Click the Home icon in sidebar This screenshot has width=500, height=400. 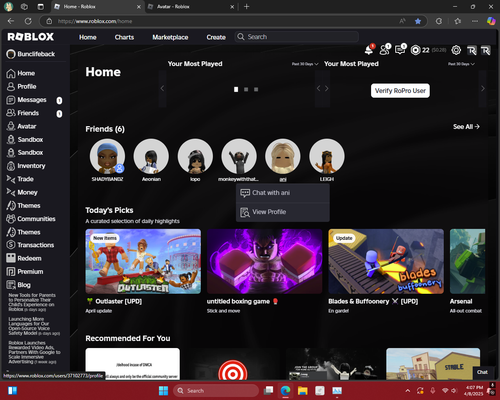coord(11,73)
